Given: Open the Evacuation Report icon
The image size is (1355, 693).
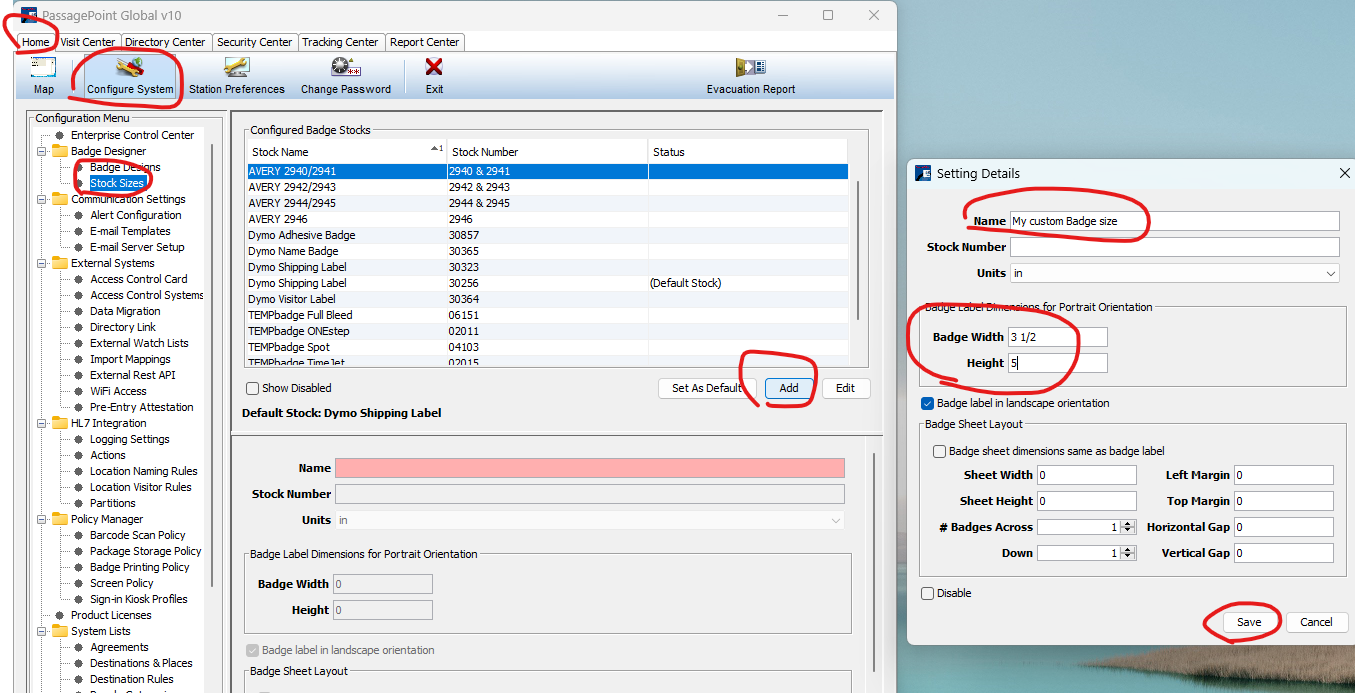Looking at the screenshot, I should (751, 67).
